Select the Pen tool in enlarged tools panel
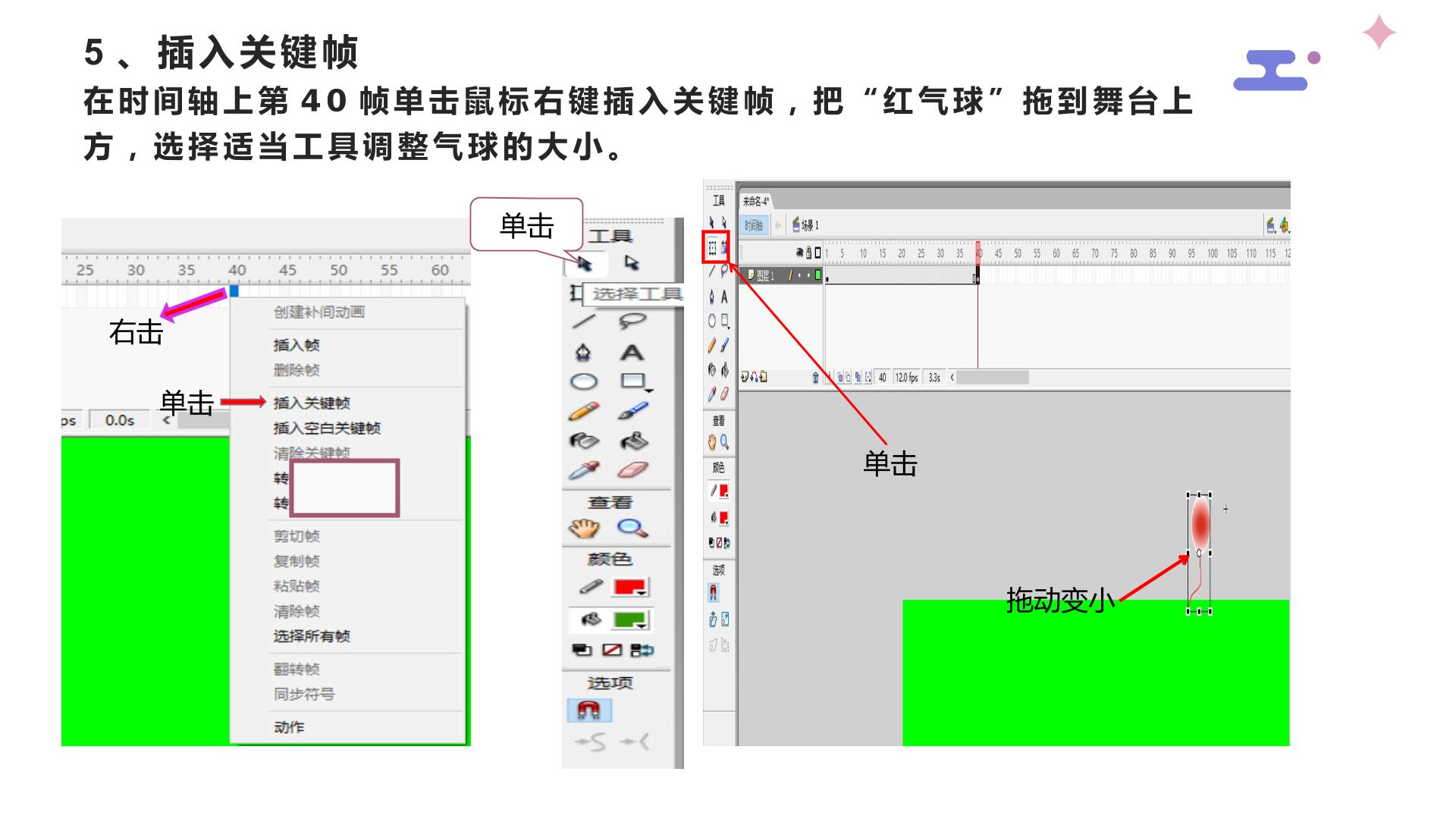The image size is (1456, 819). pos(583,353)
